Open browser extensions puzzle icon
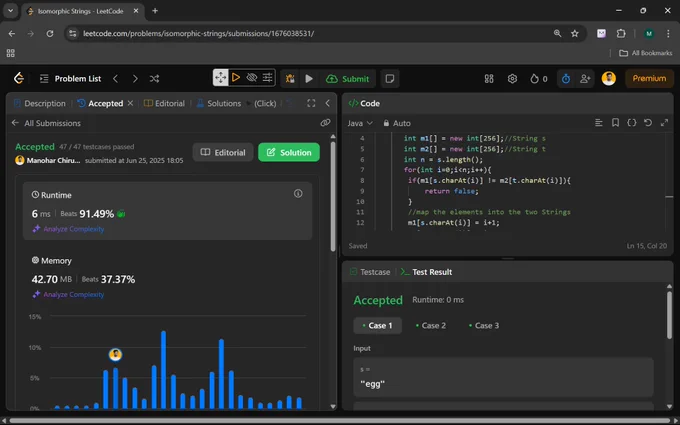680x425 pixels. (621, 33)
